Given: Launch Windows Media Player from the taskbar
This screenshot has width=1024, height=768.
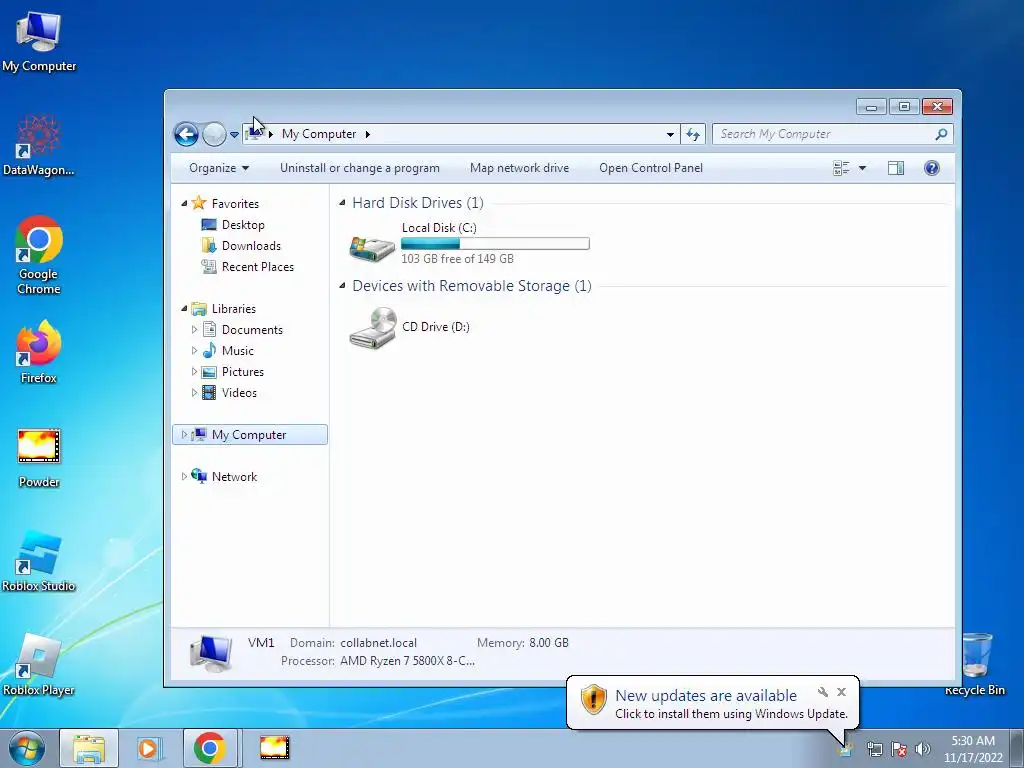Looking at the screenshot, I should [x=150, y=748].
